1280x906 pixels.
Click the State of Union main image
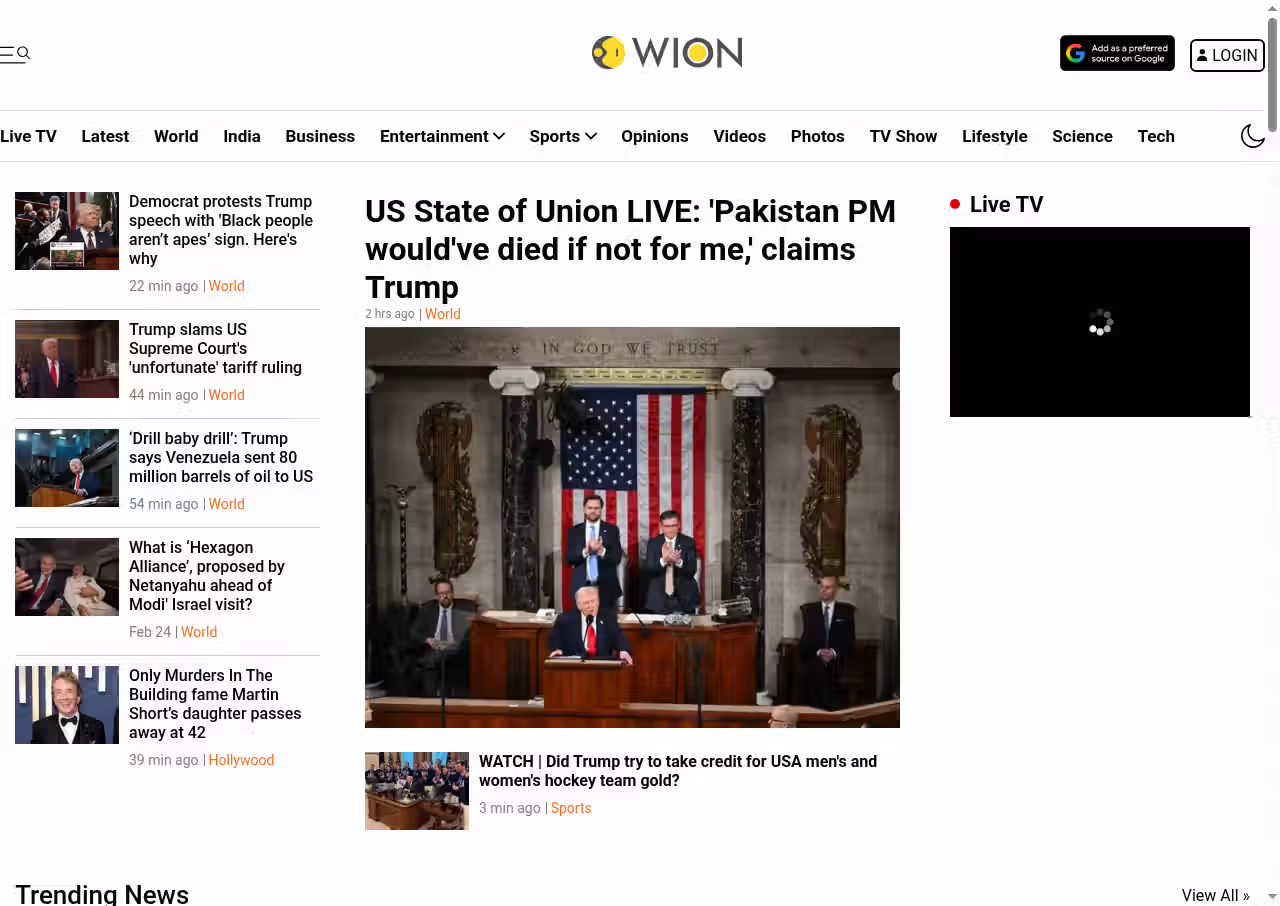pyautogui.click(x=632, y=527)
